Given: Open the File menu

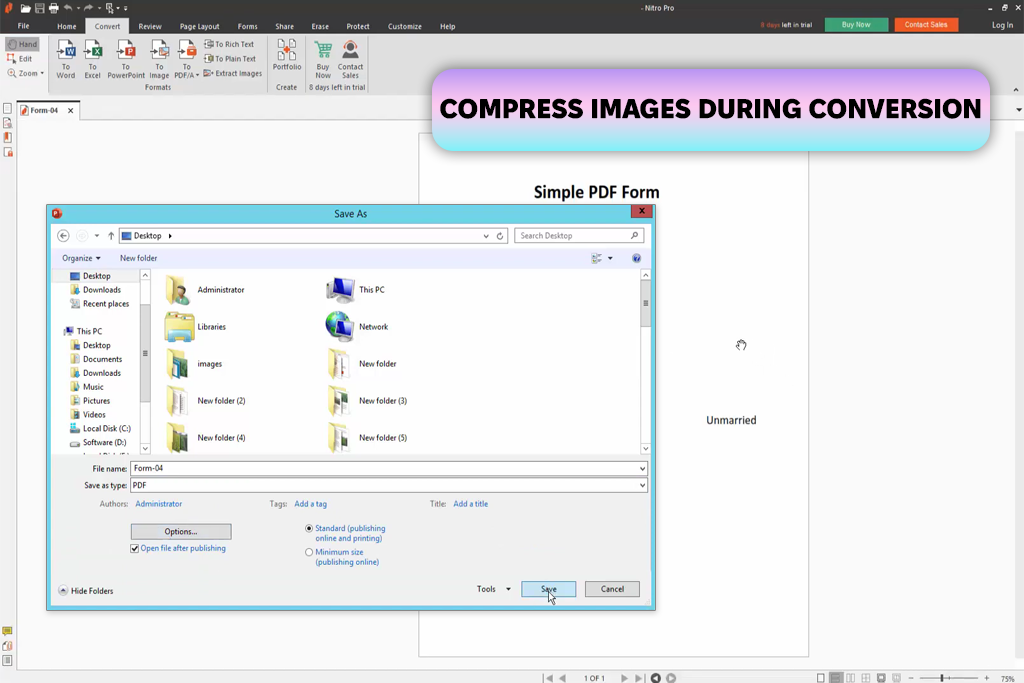Looking at the screenshot, I should pos(24,26).
